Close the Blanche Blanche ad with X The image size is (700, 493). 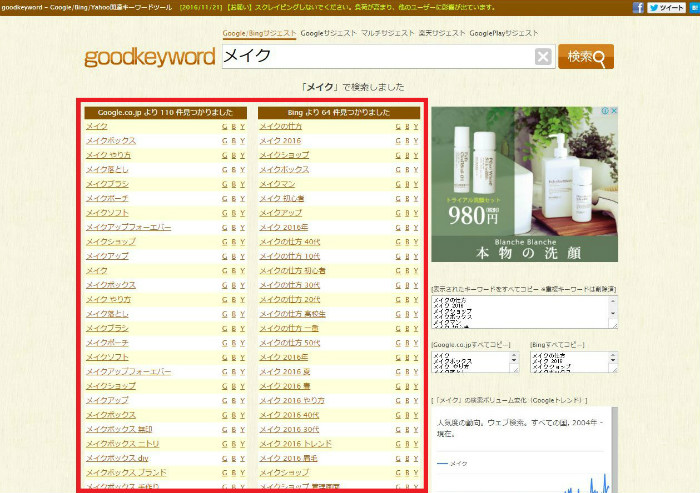tap(614, 111)
